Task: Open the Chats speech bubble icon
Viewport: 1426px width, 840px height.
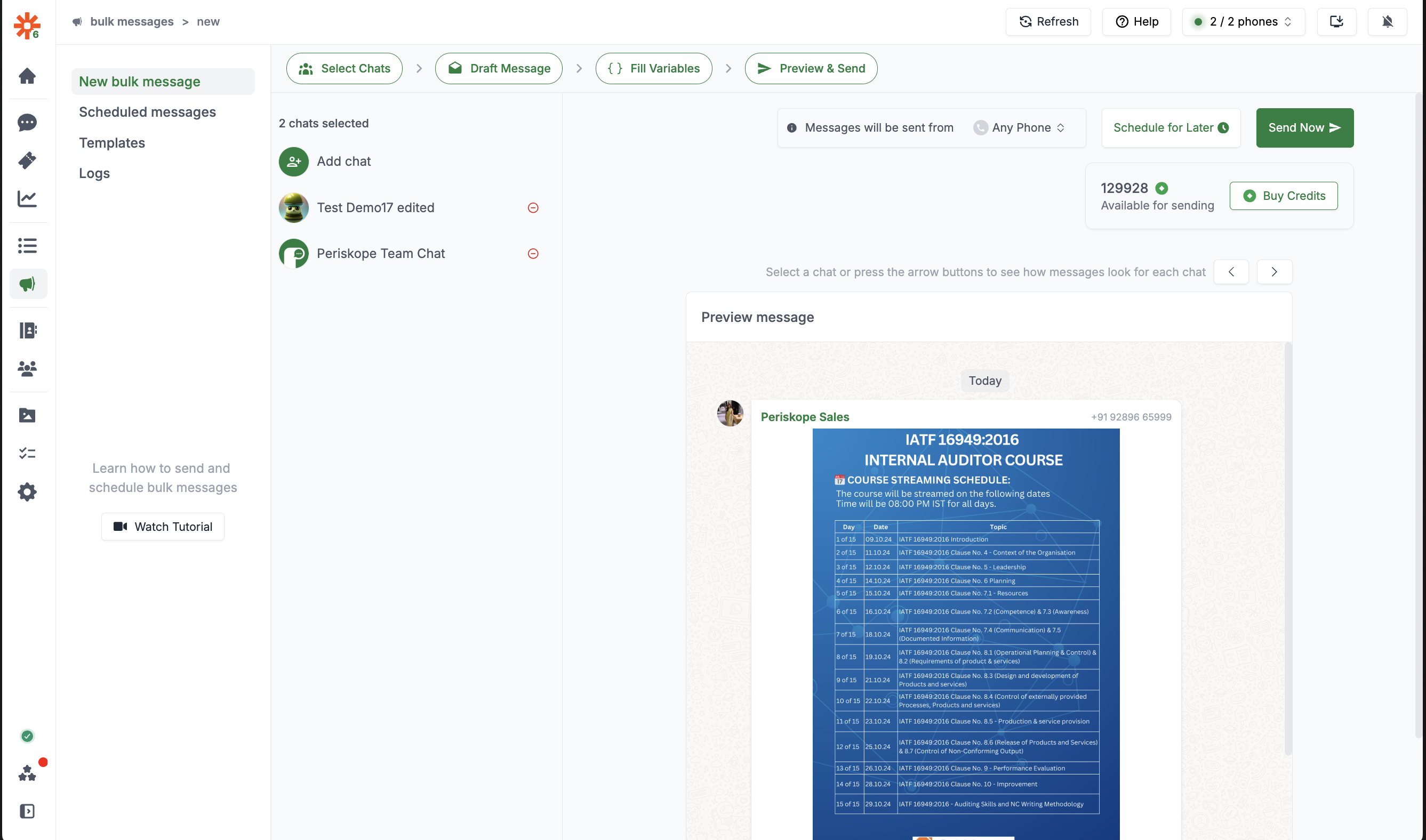Action: pyautogui.click(x=27, y=122)
